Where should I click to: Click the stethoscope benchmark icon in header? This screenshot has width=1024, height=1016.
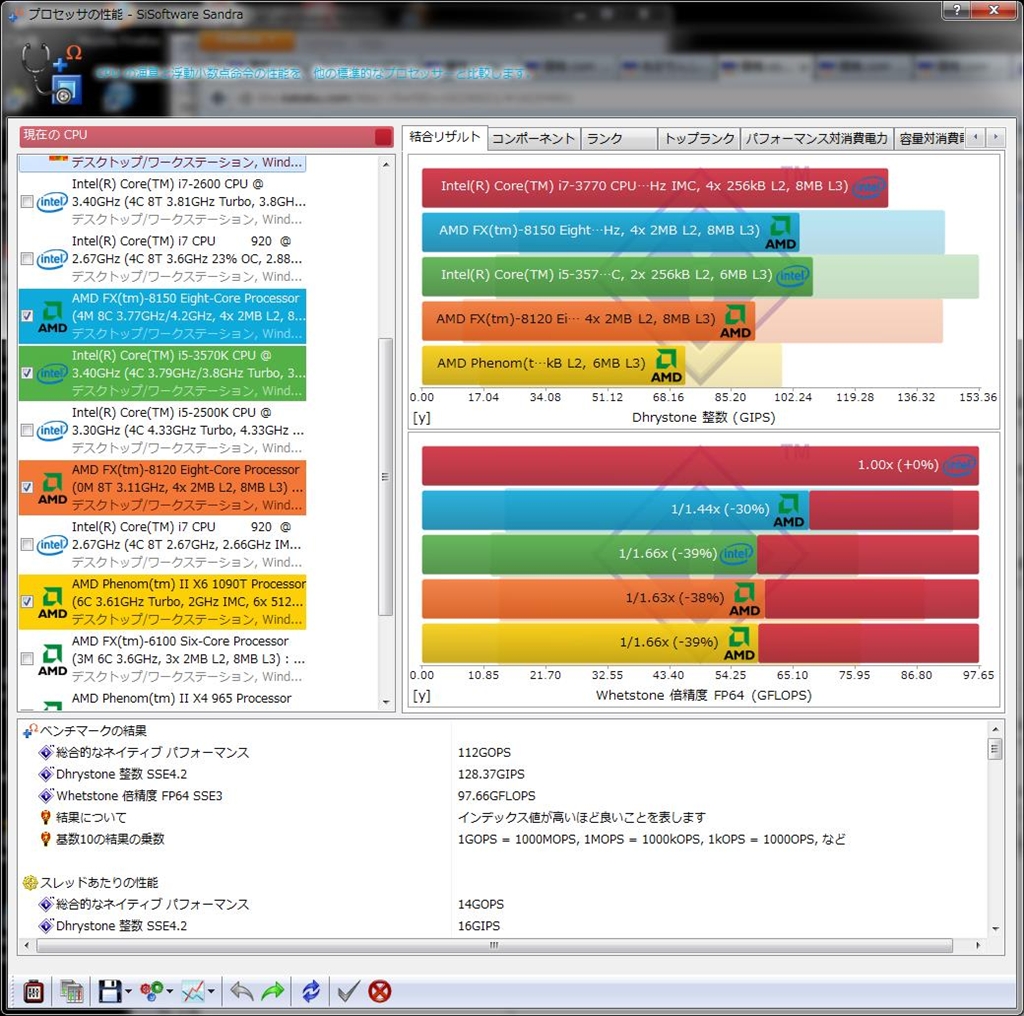[51, 73]
